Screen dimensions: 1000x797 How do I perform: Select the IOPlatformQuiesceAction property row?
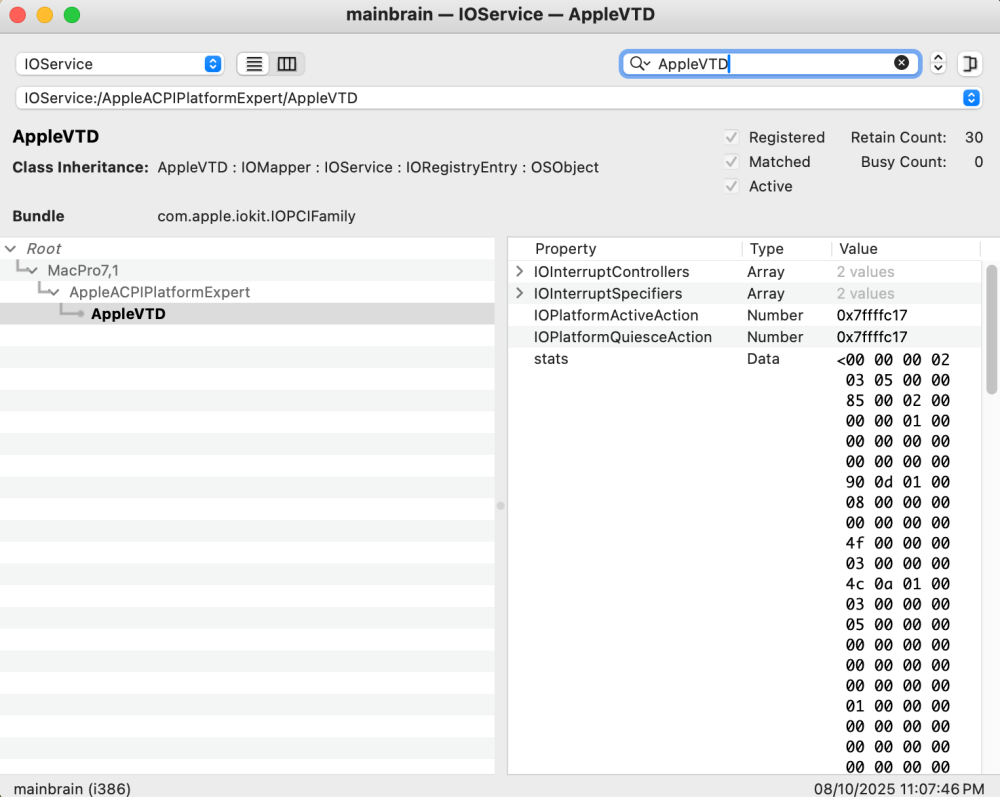744,337
